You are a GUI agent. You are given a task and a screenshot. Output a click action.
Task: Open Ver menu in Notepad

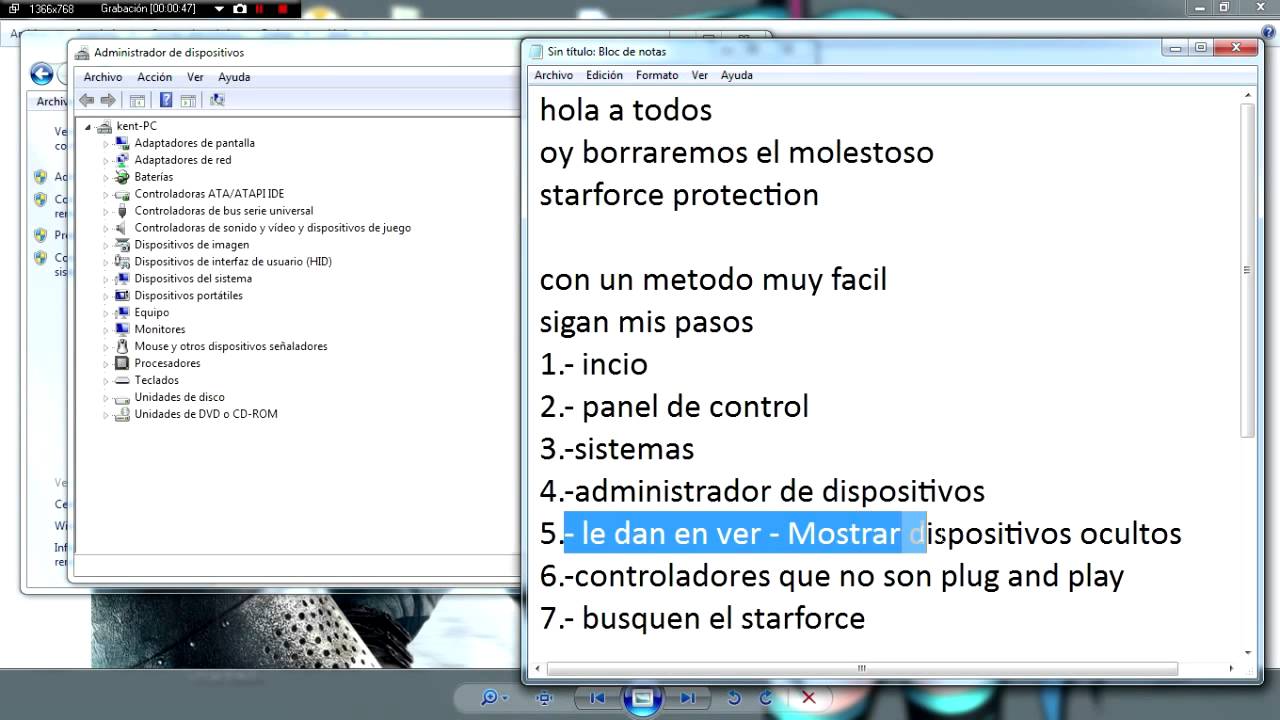pos(700,75)
